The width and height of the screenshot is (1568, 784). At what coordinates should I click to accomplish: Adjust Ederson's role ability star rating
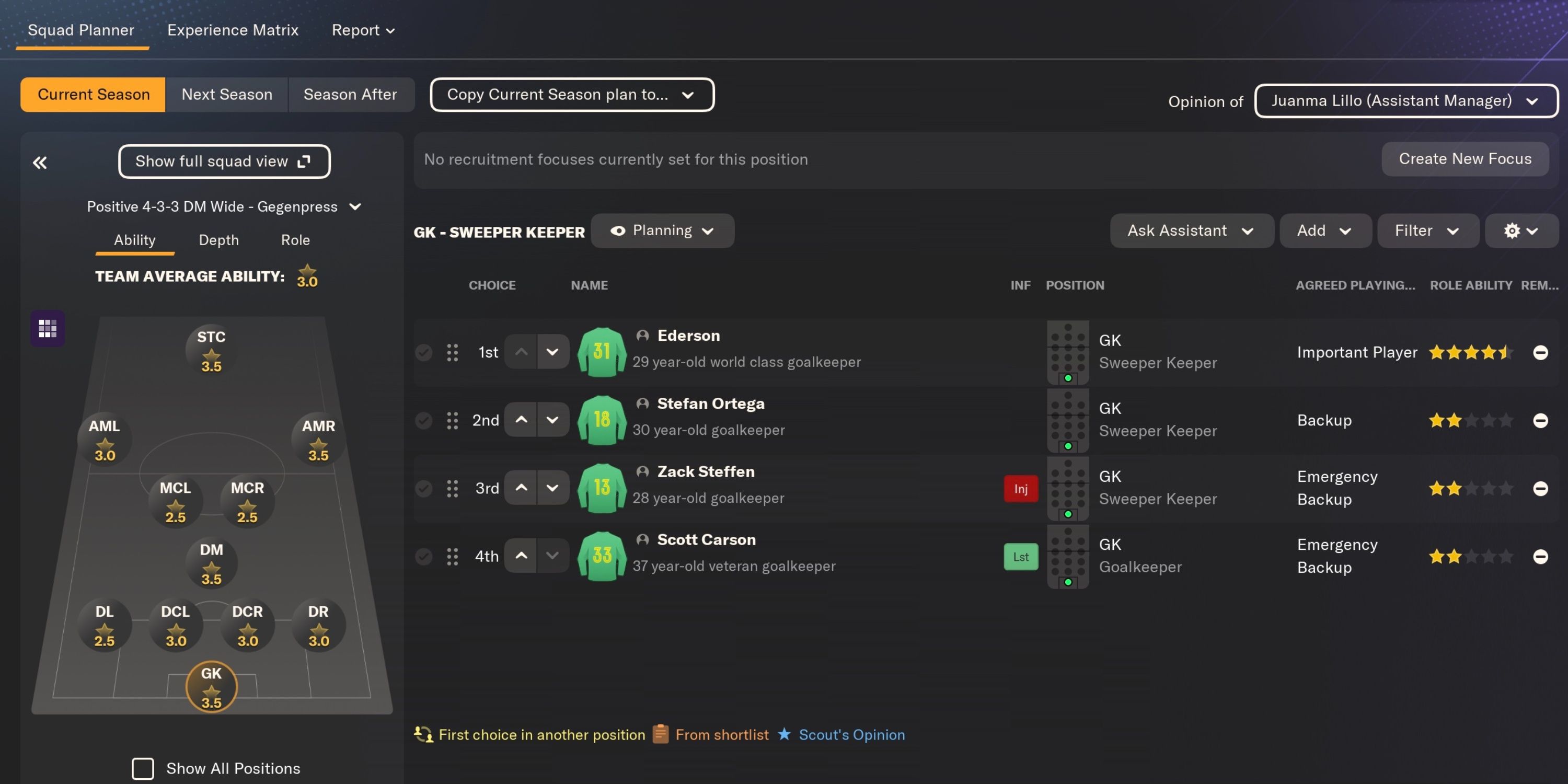[1471, 352]
